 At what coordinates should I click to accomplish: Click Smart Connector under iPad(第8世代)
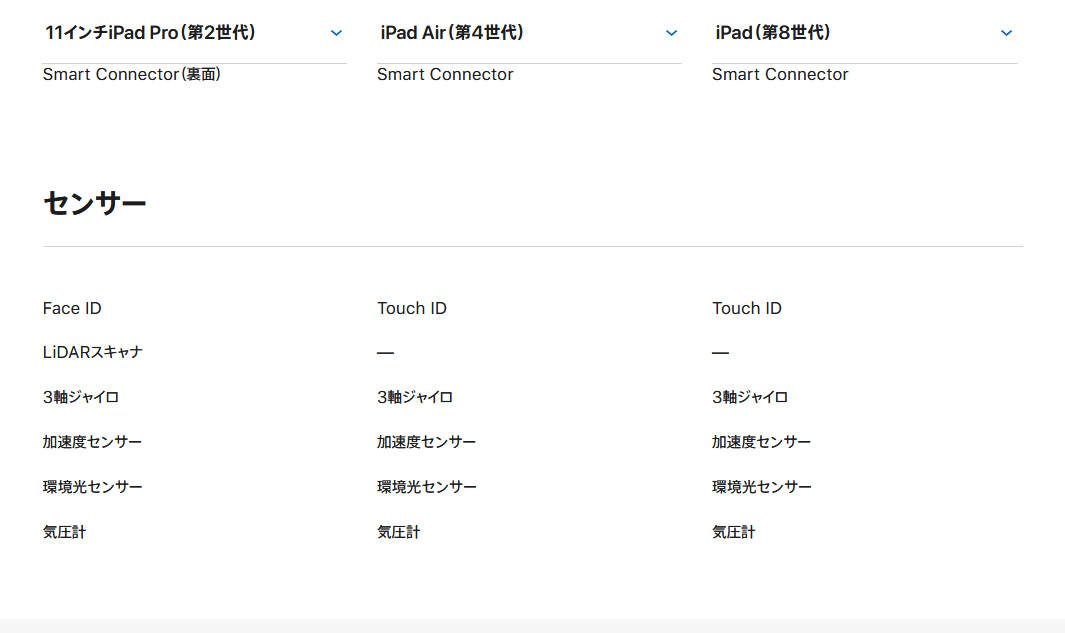(x=780, y=75)
